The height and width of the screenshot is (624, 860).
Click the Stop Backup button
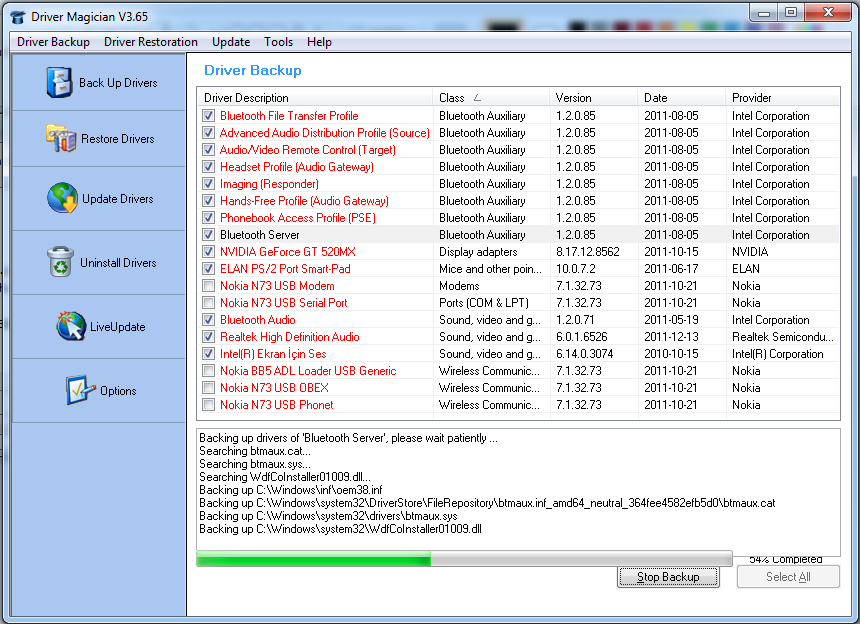click(668, 577)
